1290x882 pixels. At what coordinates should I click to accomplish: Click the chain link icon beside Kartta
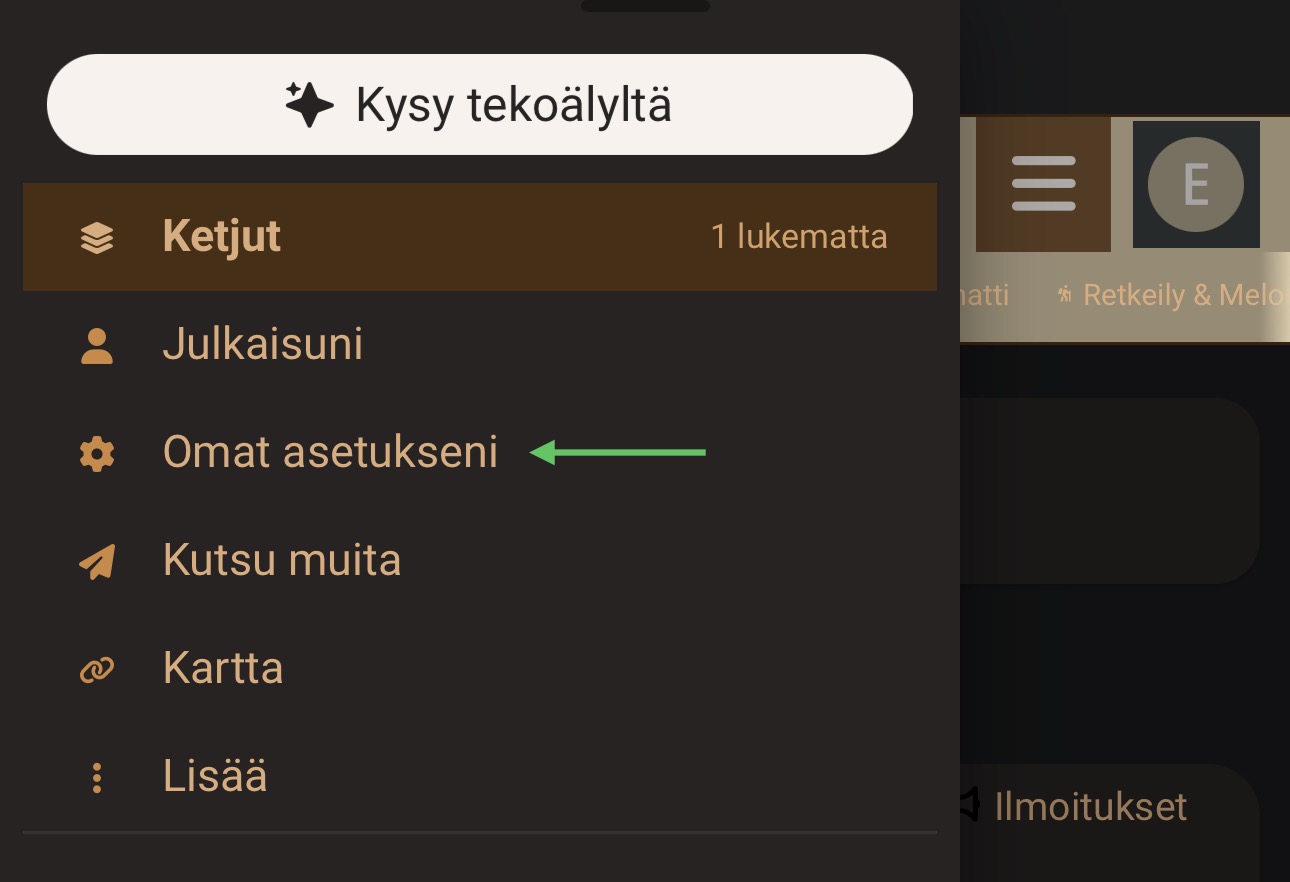(97, 670)
